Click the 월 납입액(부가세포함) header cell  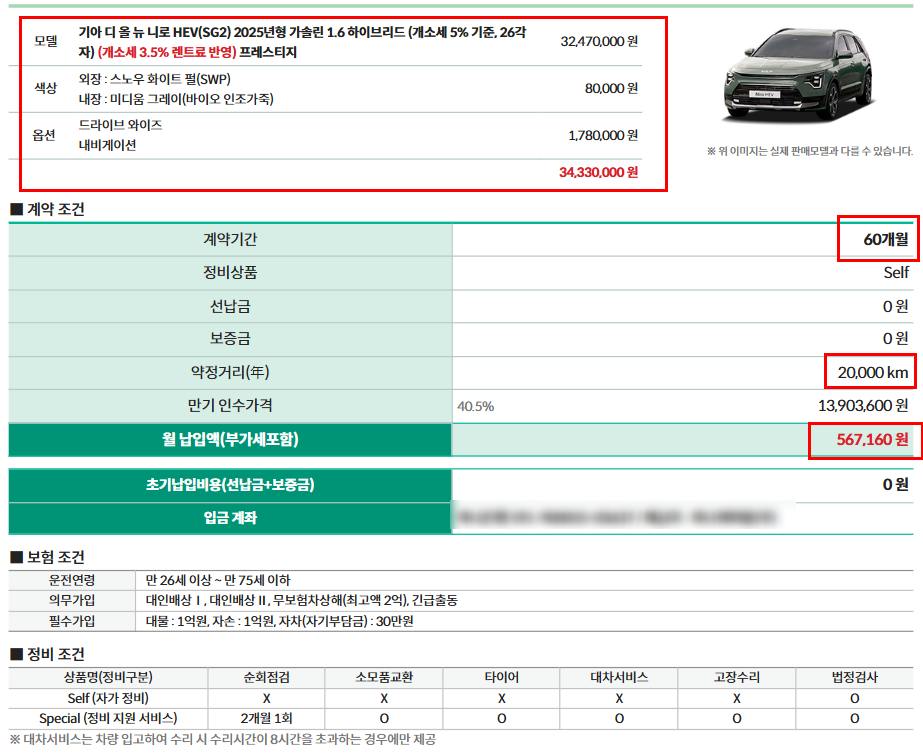pyautogui.click(x=230, y=440)
